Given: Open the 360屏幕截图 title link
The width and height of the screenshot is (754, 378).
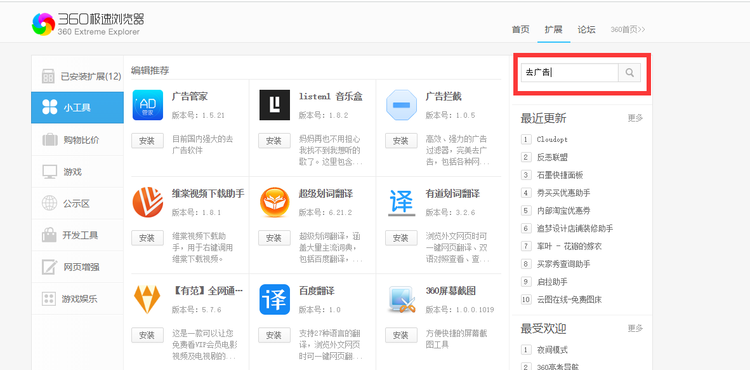Looking at the screenshot, I should (x=451, y=290).
